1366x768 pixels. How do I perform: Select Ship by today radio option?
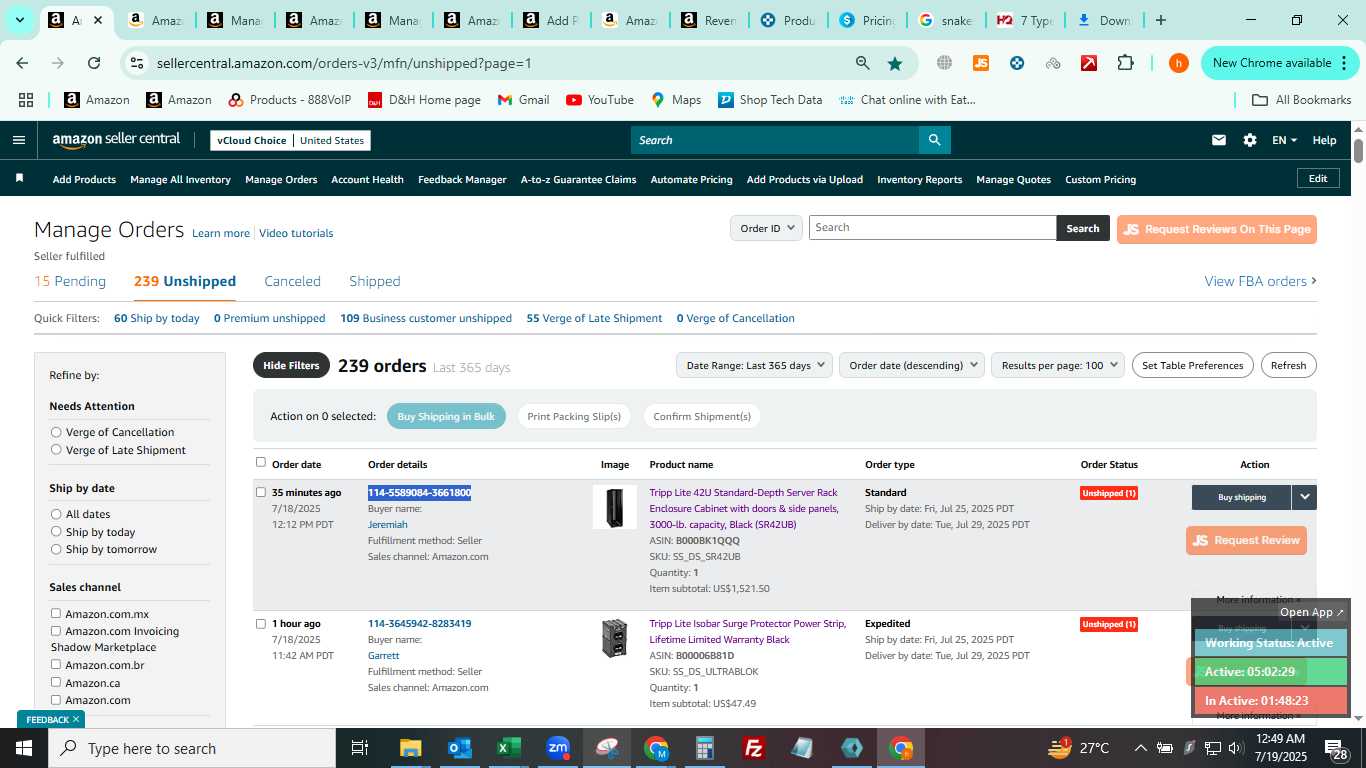pyautogui.click(x=56, y=532)
